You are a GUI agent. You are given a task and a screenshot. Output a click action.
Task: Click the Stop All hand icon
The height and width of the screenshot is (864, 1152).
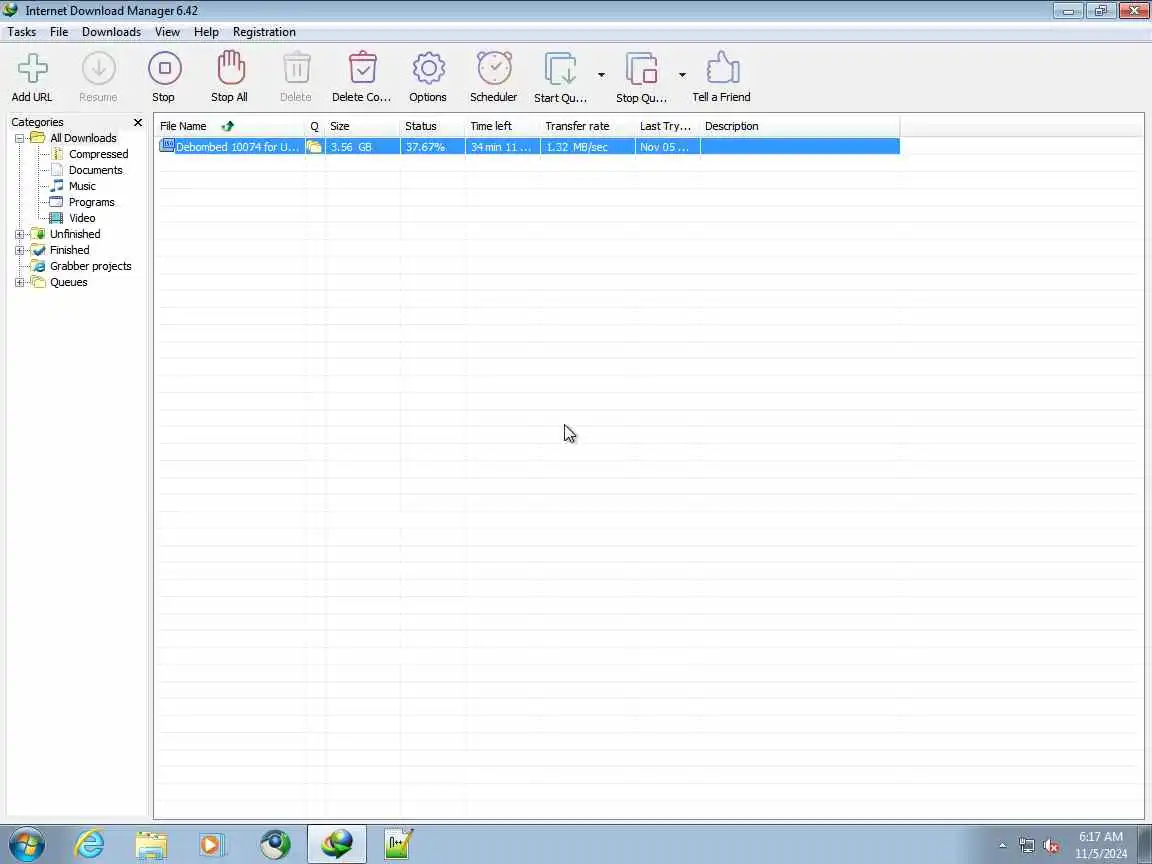click(x=230, y=68)
